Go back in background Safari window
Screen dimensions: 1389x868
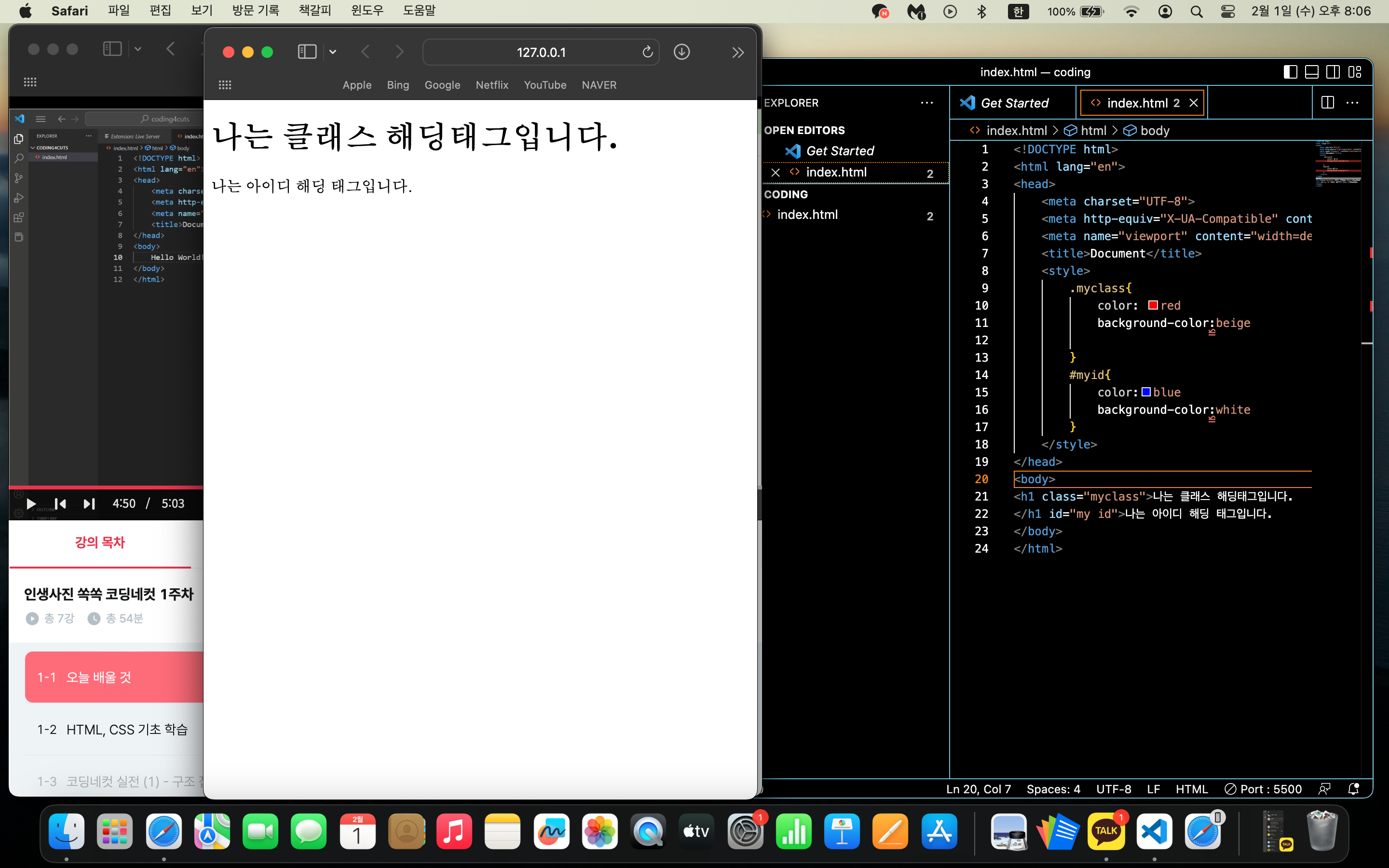coord(170,49)
